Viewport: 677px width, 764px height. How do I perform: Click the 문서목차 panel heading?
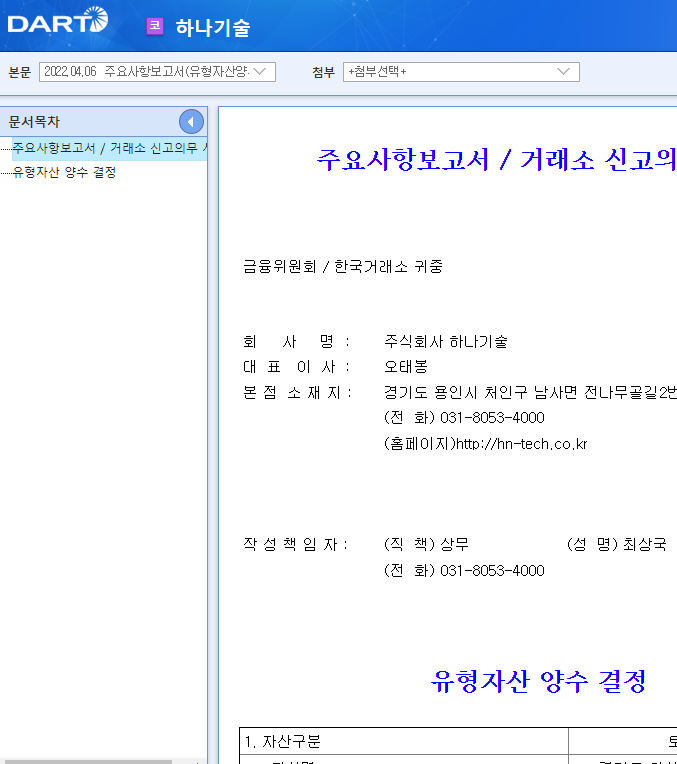(34, 122)
